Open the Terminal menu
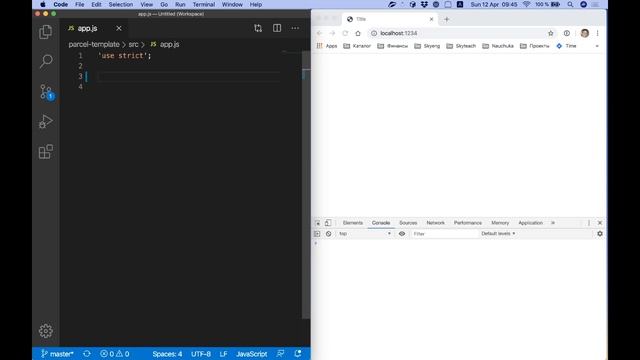This screenshot has height=360, width=640. pyautogui.click(x=204, y=4)
